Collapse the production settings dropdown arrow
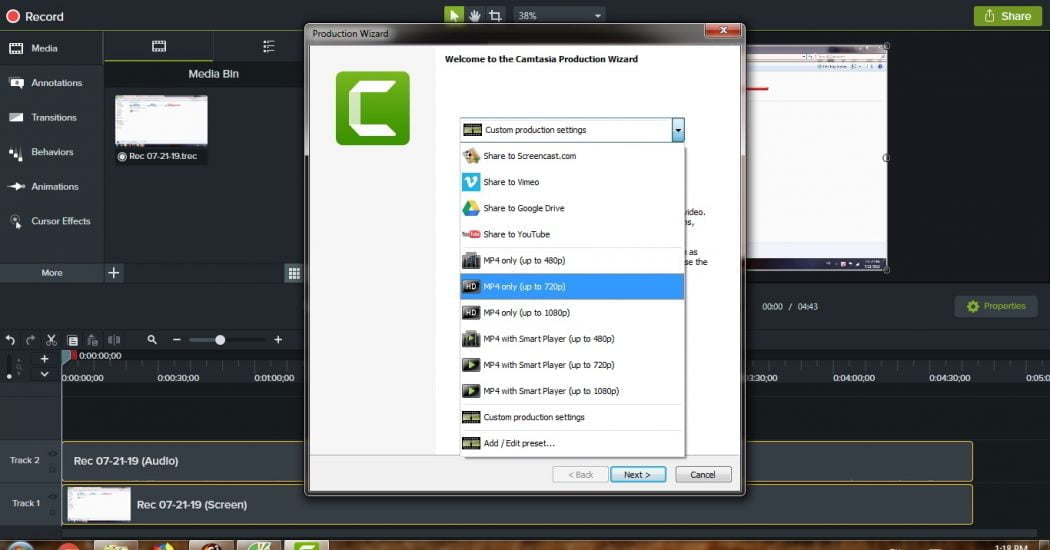 click(678, 130)
